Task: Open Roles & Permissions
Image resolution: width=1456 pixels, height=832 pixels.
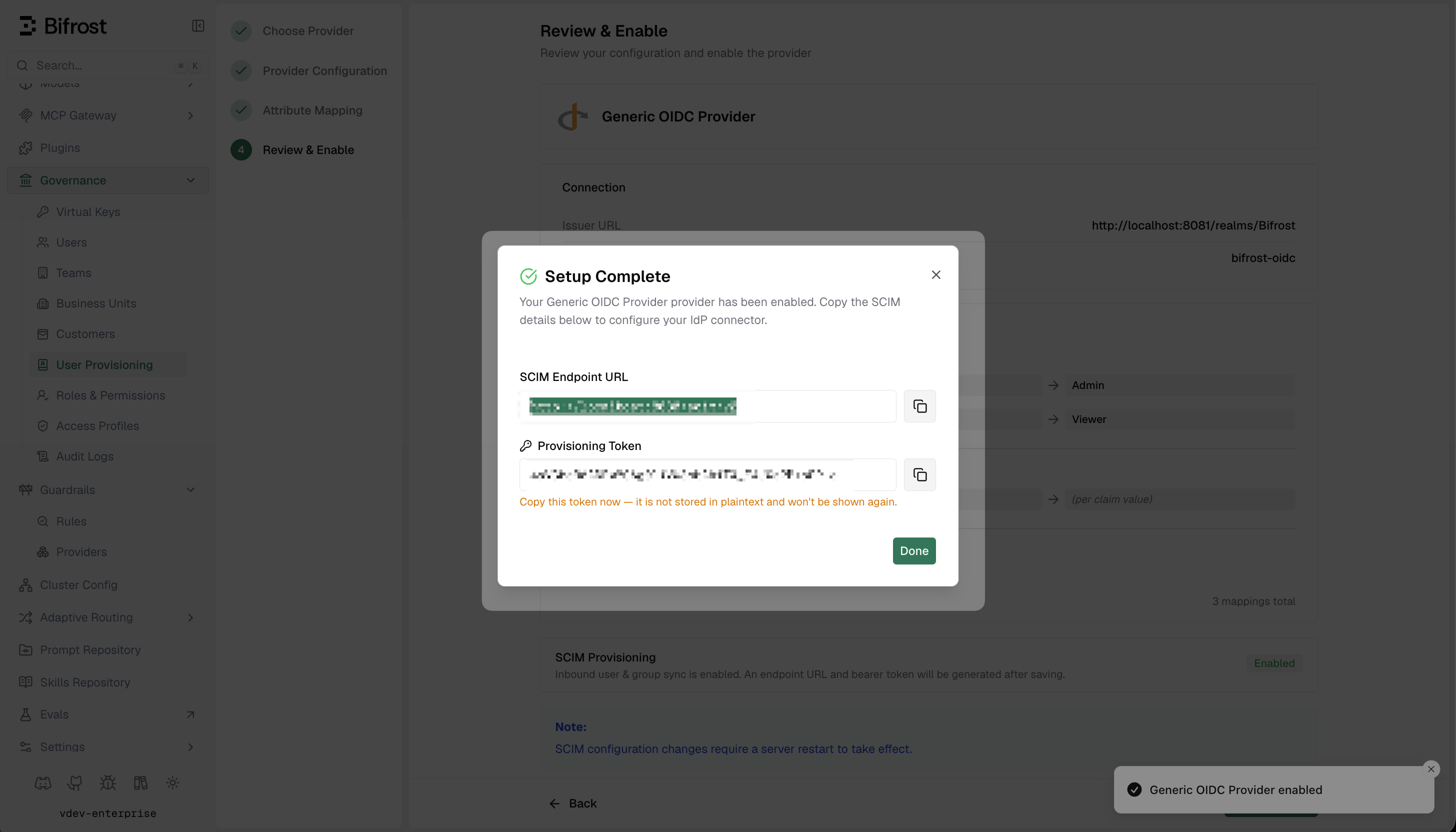Action: [108, 395]
